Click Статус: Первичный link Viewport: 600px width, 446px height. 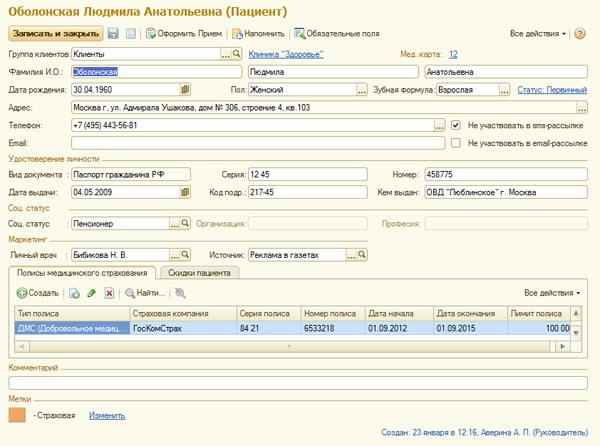click(552, 90)
